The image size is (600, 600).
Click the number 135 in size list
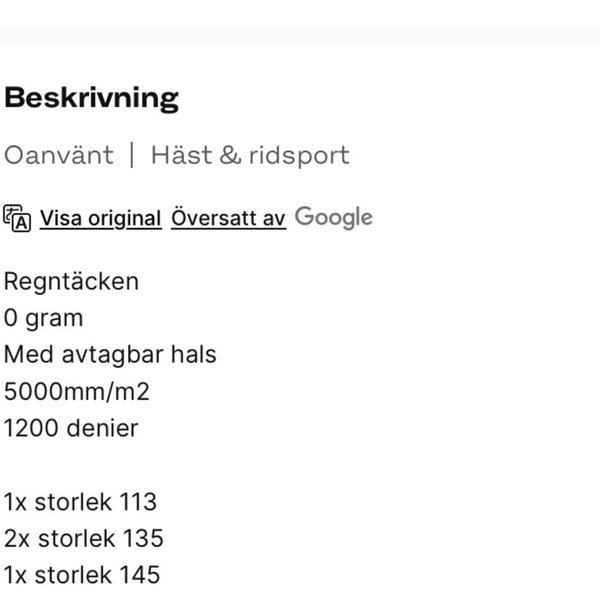click(143, 539)
